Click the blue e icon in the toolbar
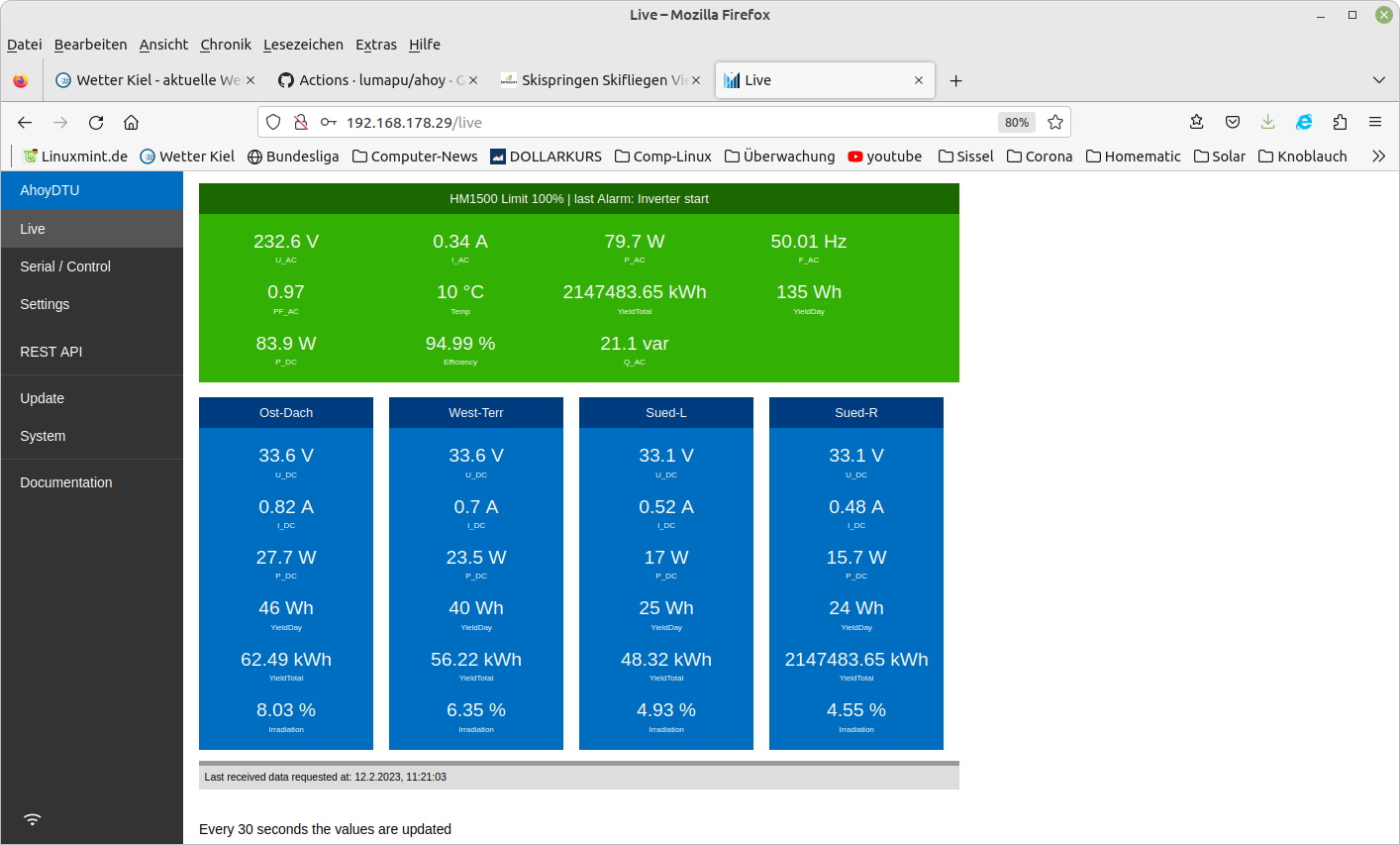This screenshot has width=1400, height=845. coord(1304,122)
